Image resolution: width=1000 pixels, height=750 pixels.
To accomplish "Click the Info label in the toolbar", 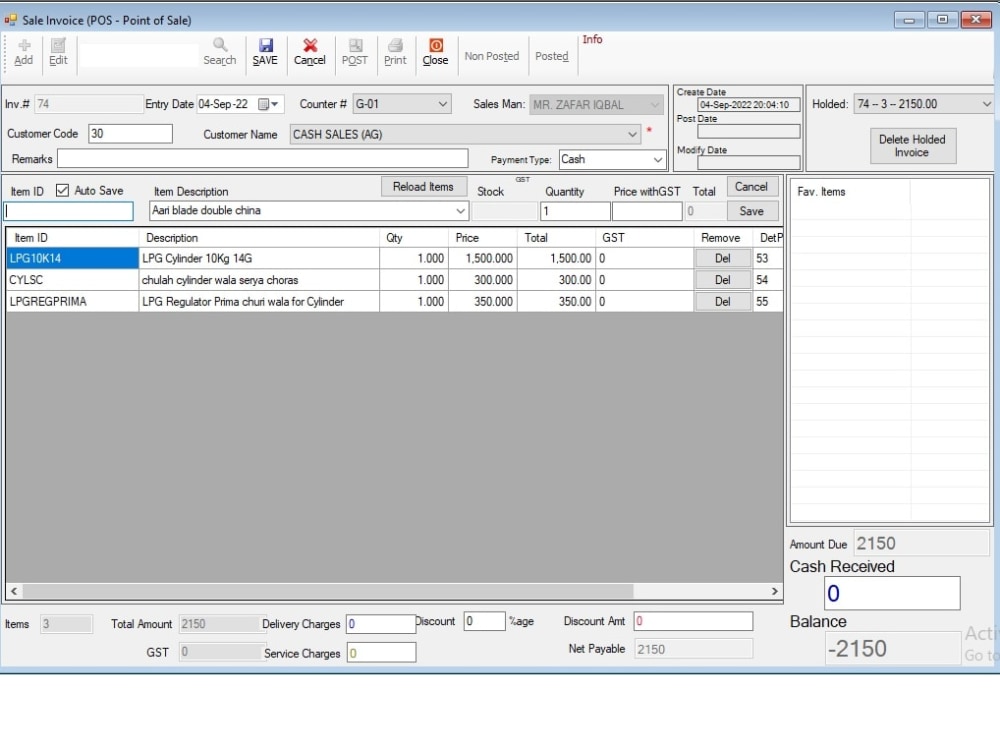I will [x=592, y=39].
